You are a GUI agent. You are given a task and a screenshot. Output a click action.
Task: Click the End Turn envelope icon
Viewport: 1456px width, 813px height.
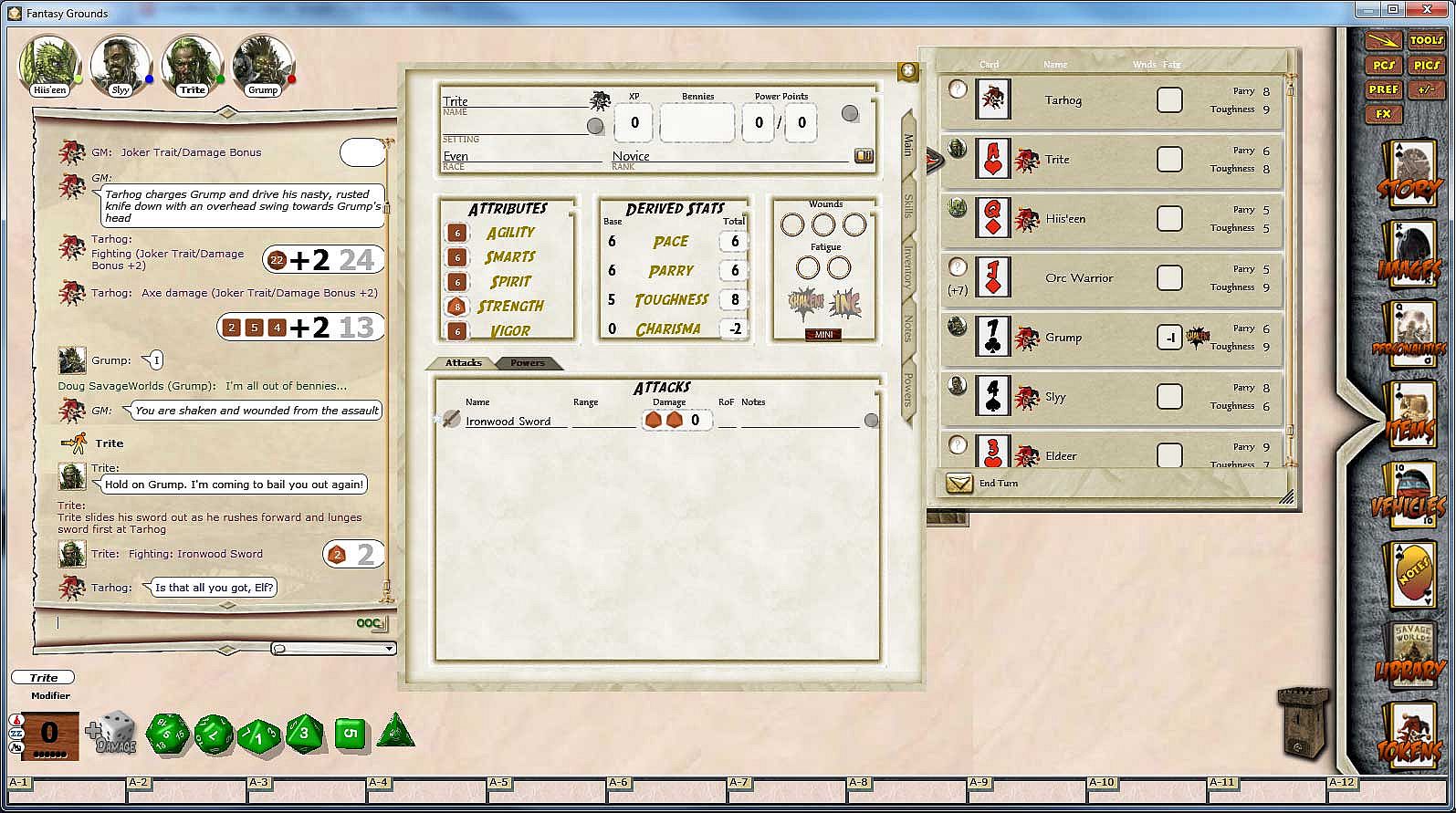tap(958, 484)
